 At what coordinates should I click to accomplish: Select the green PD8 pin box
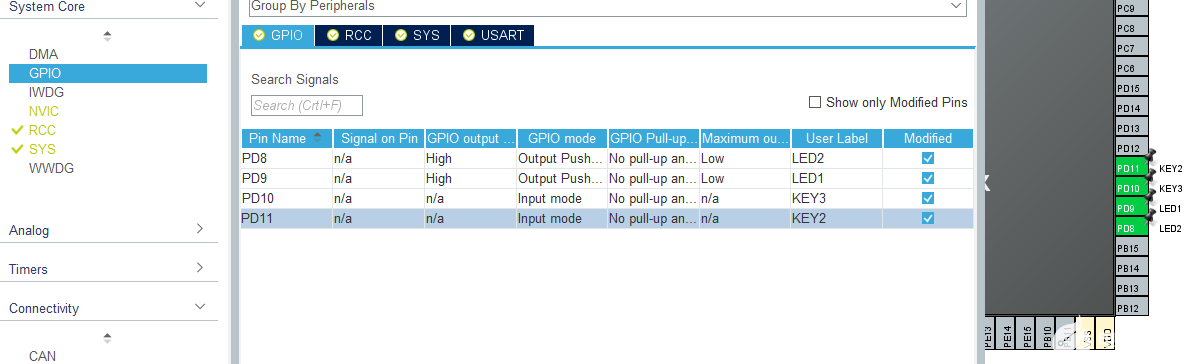click(1132, 228)
